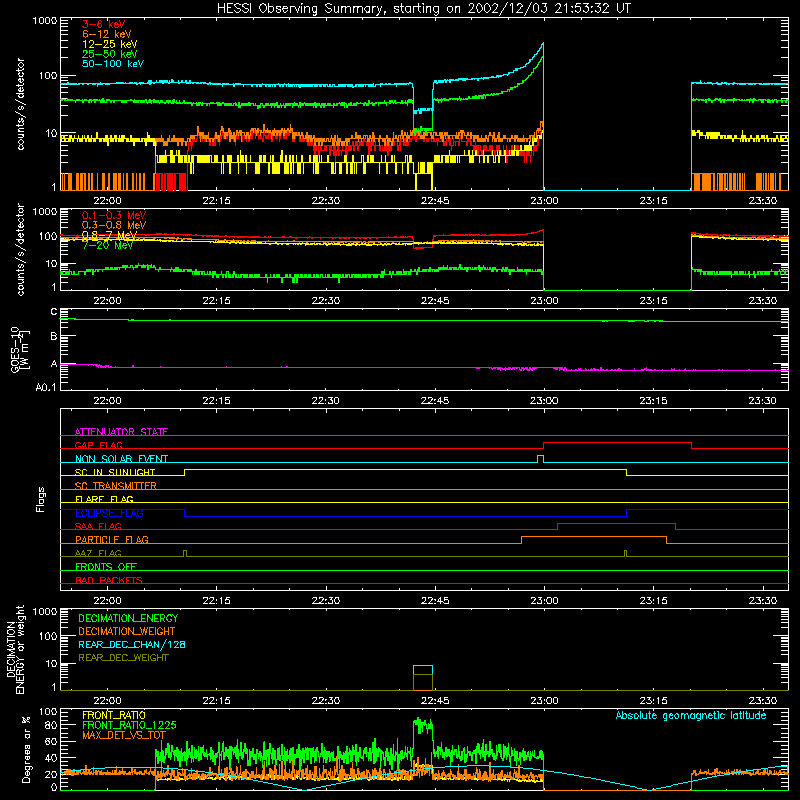Click the Absolute geomagnetic latitude label
800x800 pixels.
[691, 715]
